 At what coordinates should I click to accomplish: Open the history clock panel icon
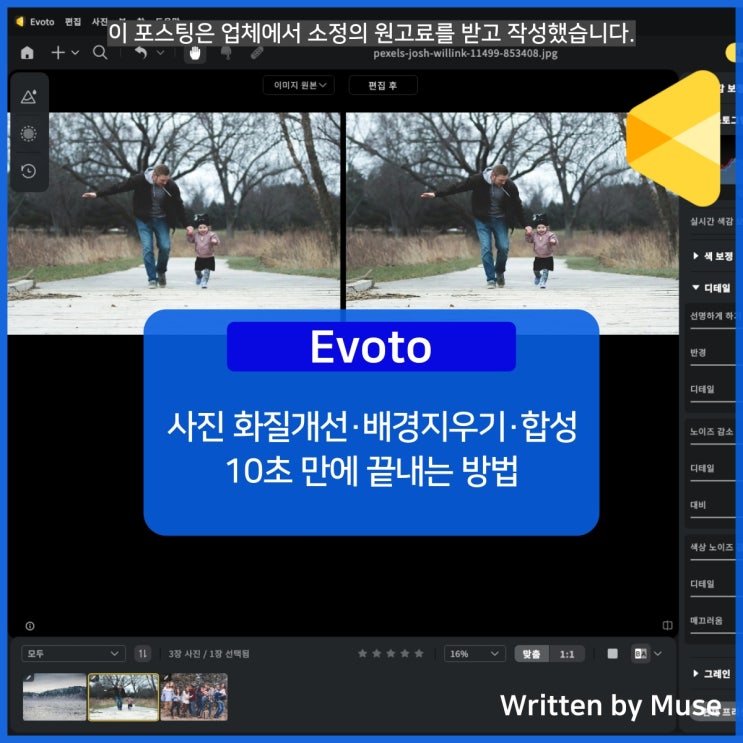click(28, 171)
